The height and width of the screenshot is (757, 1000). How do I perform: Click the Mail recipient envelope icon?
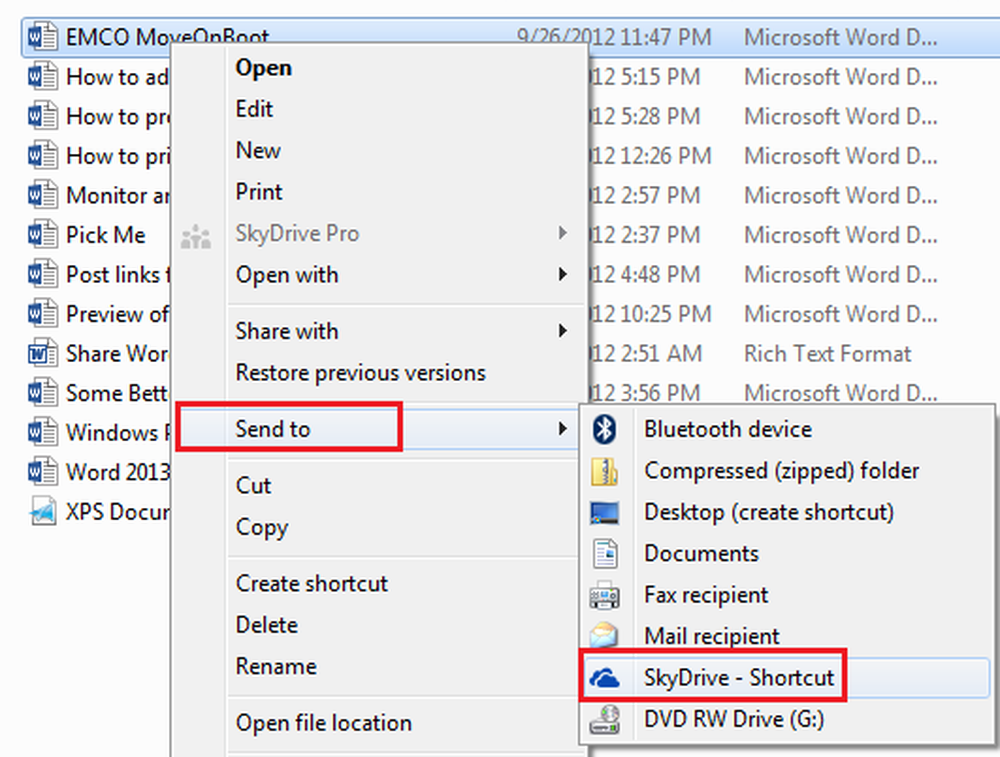pos(604,635)
